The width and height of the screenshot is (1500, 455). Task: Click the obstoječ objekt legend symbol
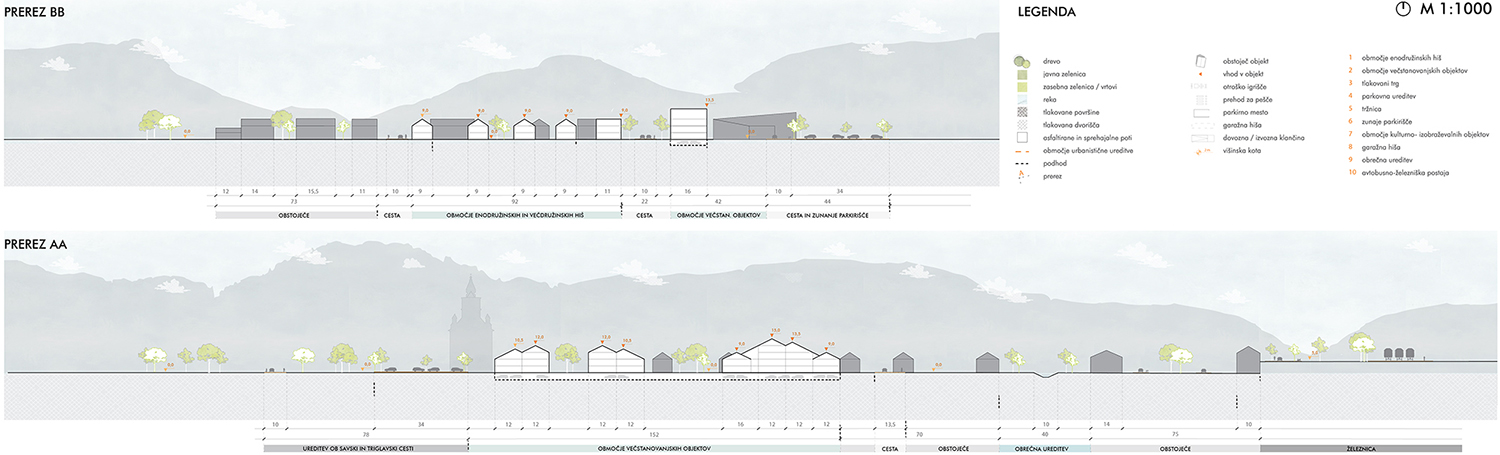tap(1203, 61)
